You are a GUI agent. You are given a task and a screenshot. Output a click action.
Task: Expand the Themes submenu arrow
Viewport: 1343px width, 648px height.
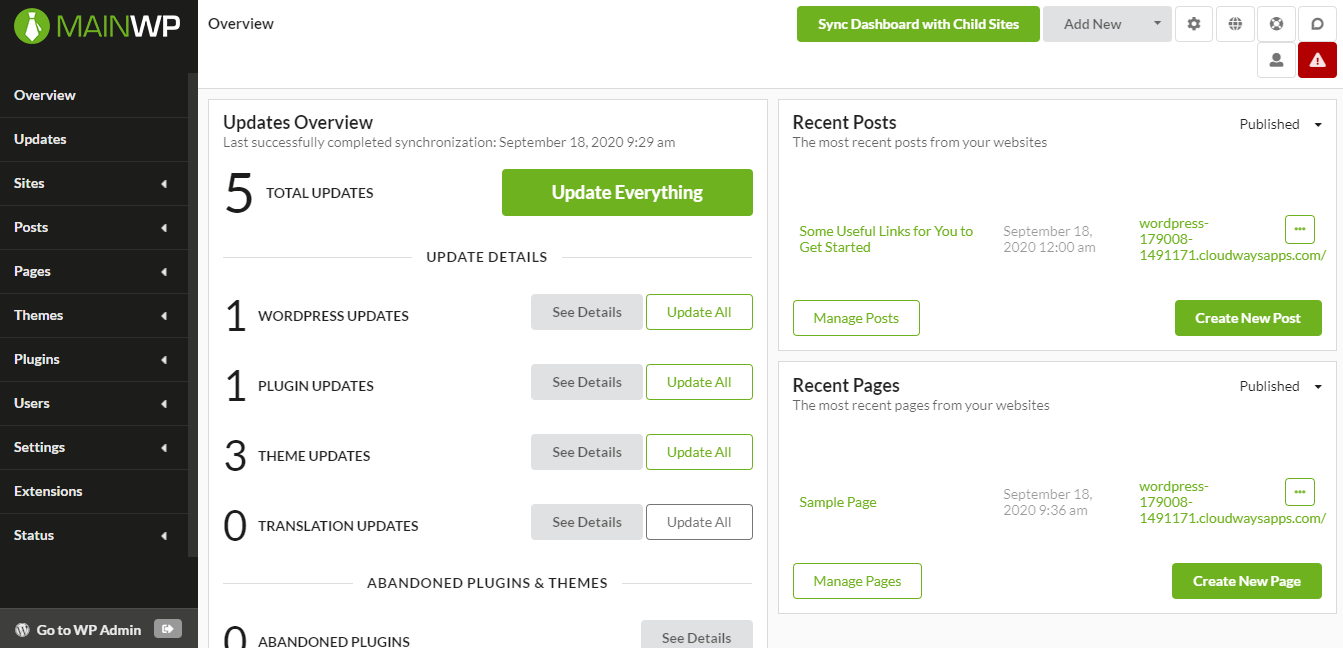(163, 316)
